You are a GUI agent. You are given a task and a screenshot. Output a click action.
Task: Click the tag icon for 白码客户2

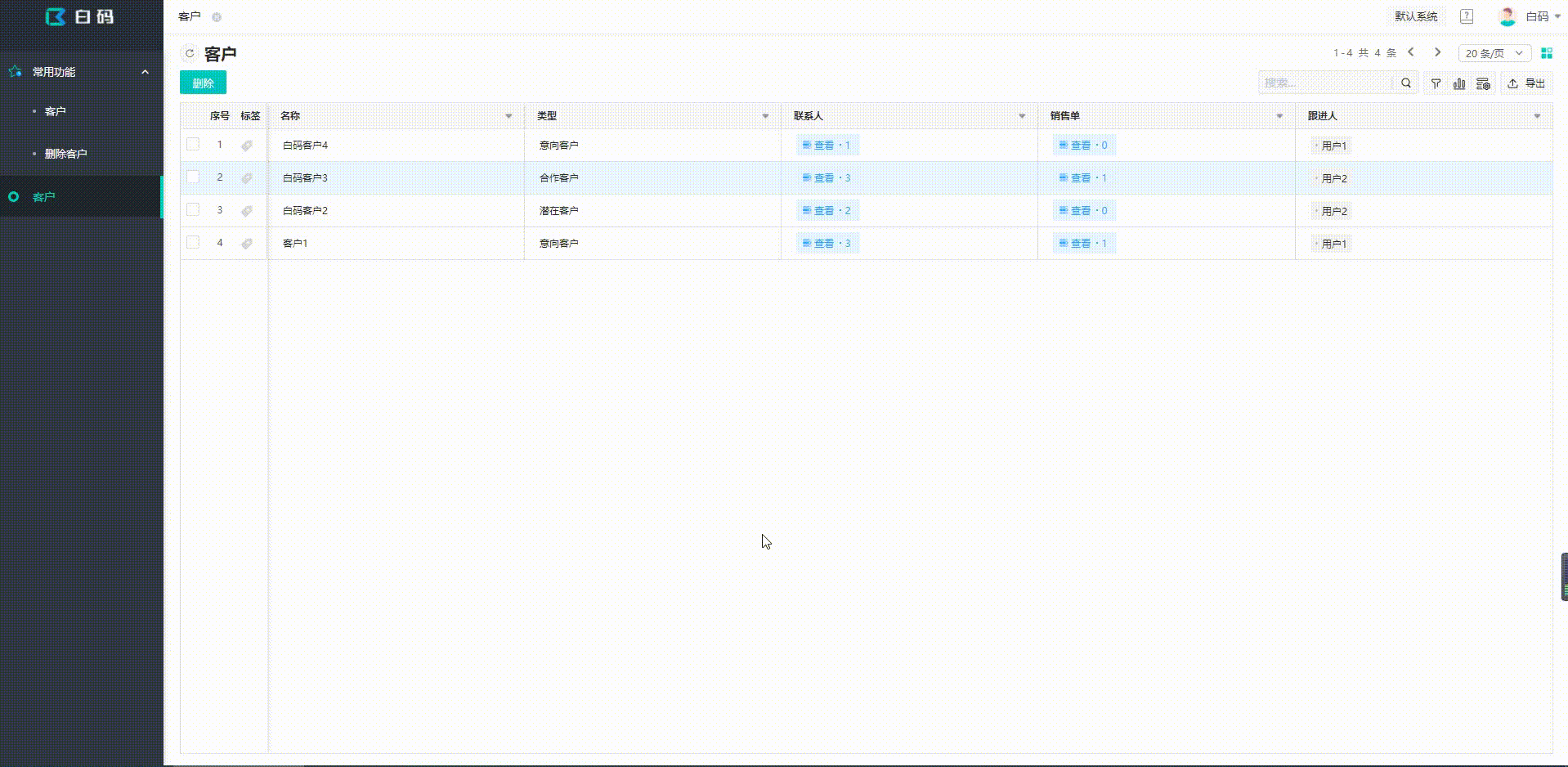(x=247, y=211)
